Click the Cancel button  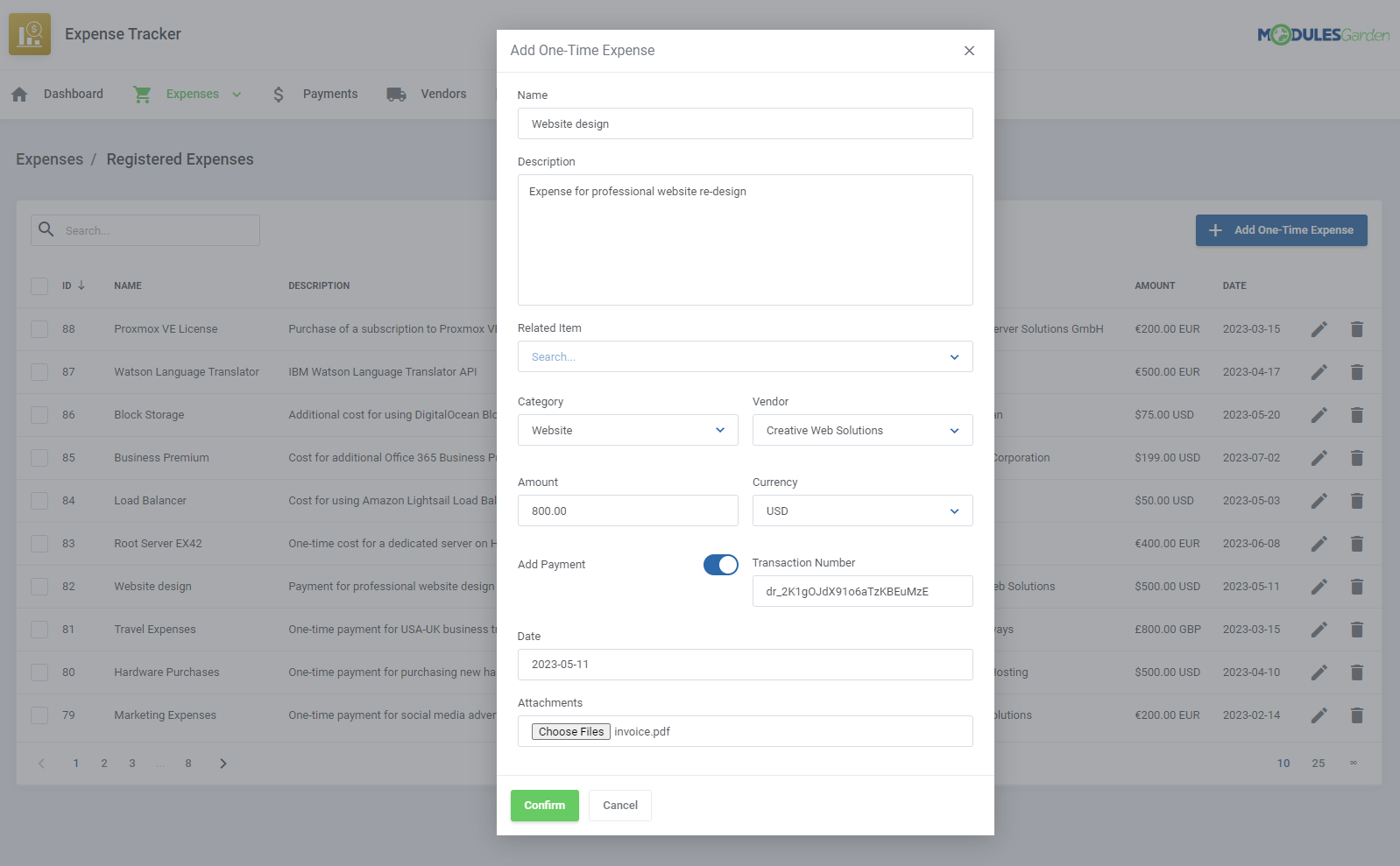[x=620, y=806]
